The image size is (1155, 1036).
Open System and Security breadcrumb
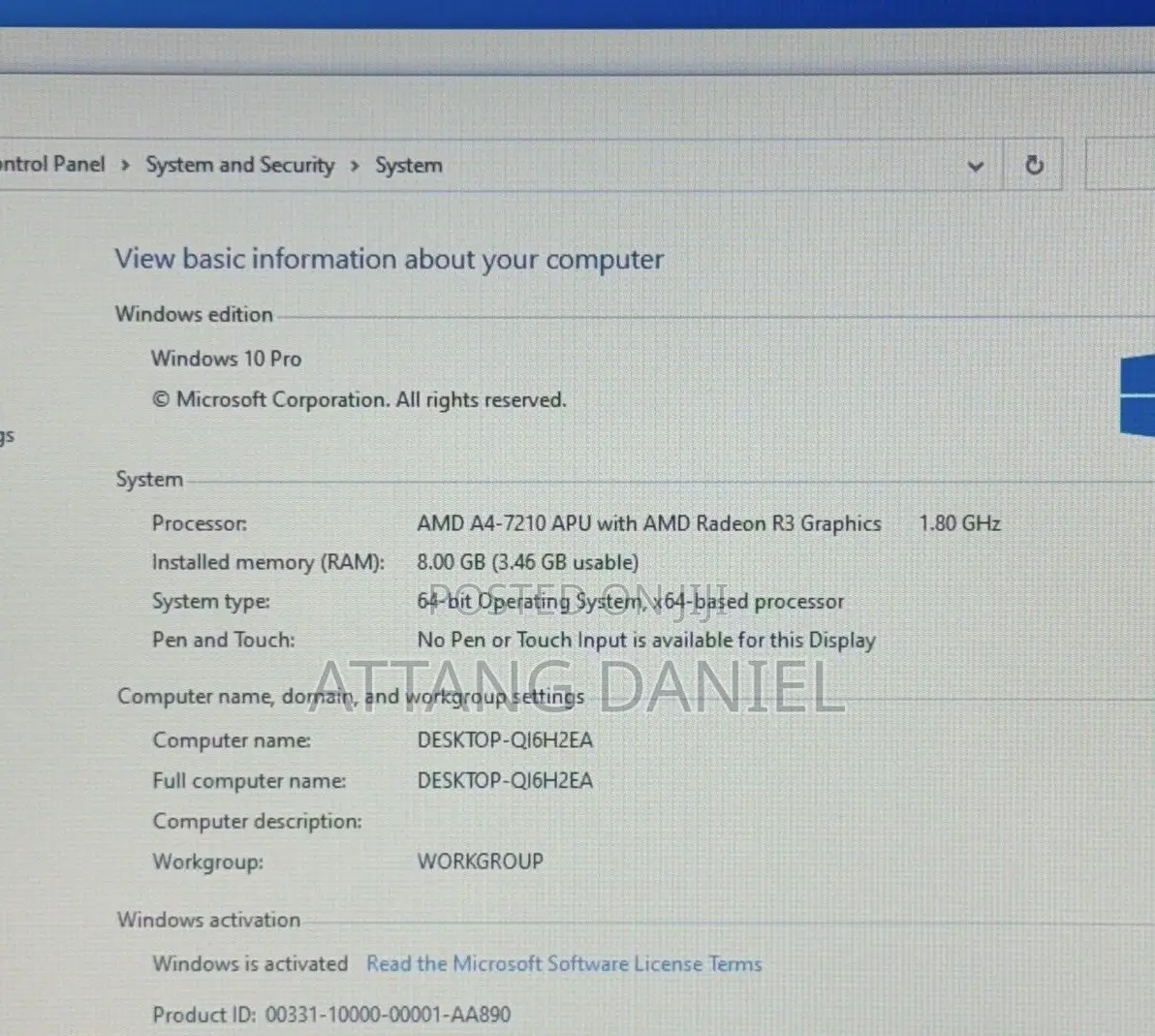[x=240, y=165]
